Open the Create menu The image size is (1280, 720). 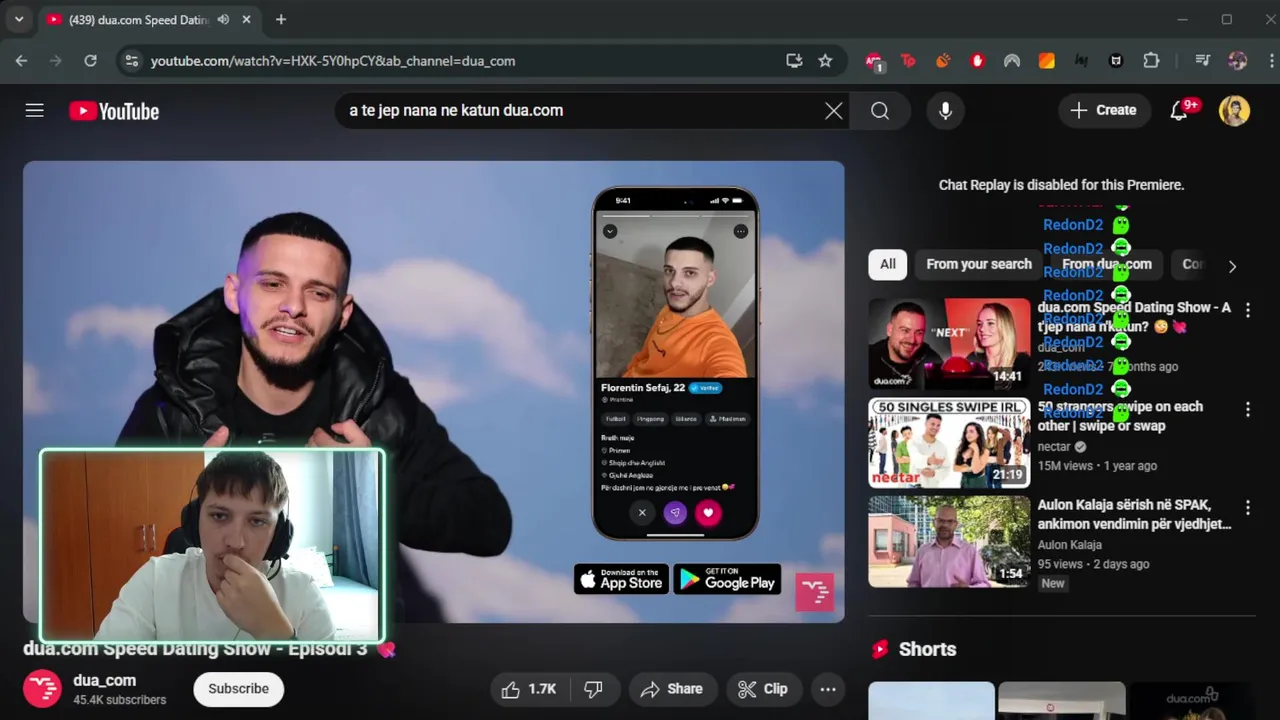click(x=1103, y=111)
